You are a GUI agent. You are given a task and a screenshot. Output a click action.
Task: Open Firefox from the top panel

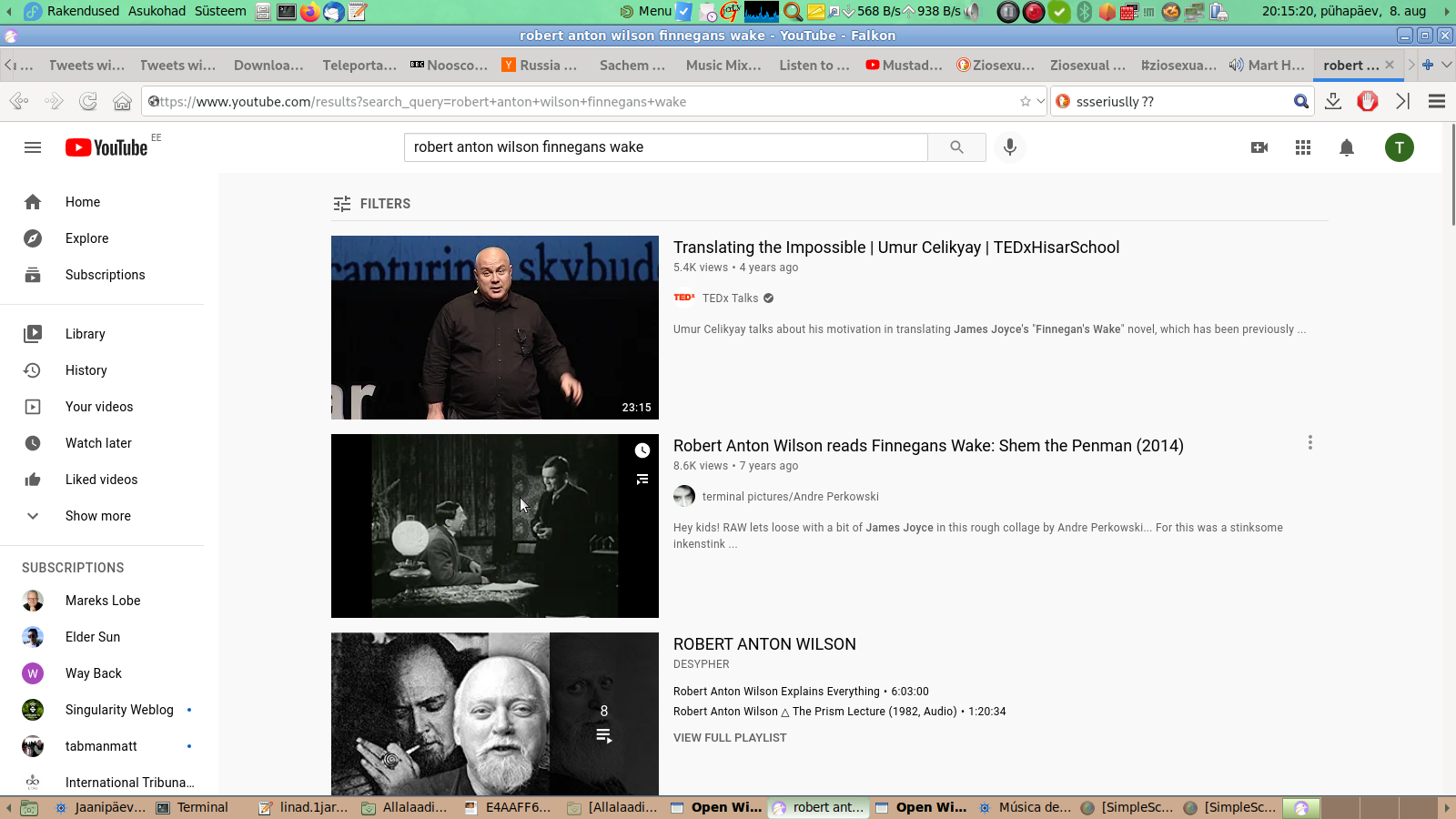(310, 12)
